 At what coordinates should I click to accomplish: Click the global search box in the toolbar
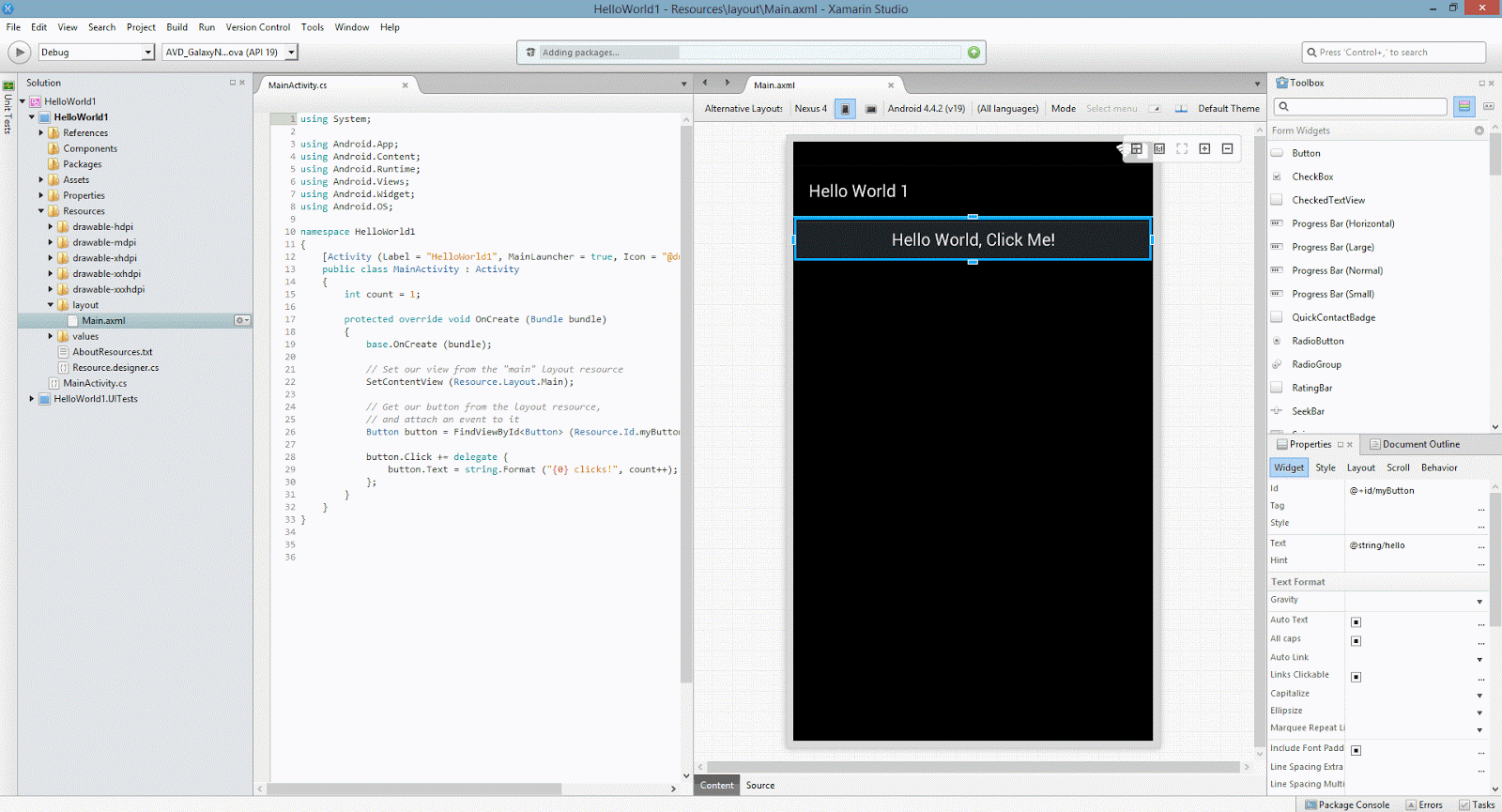[x=1394, y=53]
